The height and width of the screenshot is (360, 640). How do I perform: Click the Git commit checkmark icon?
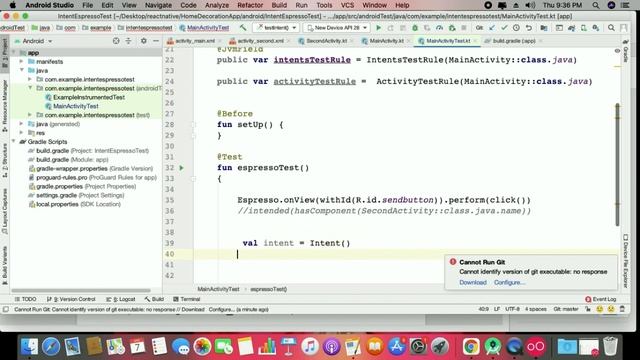click(x=505, y=28)
